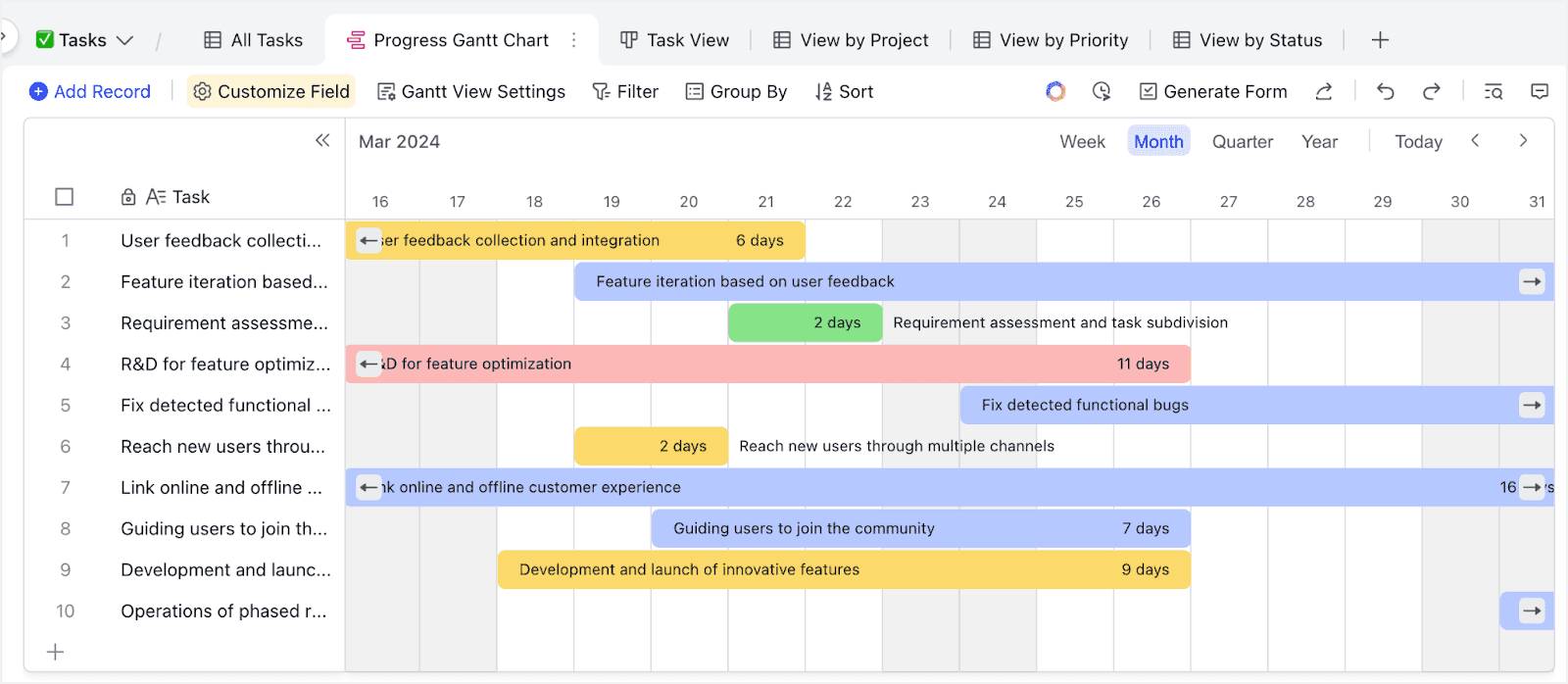
Task: Open the Tasks table dropdown chevron
Action: [x=124, y=40]
